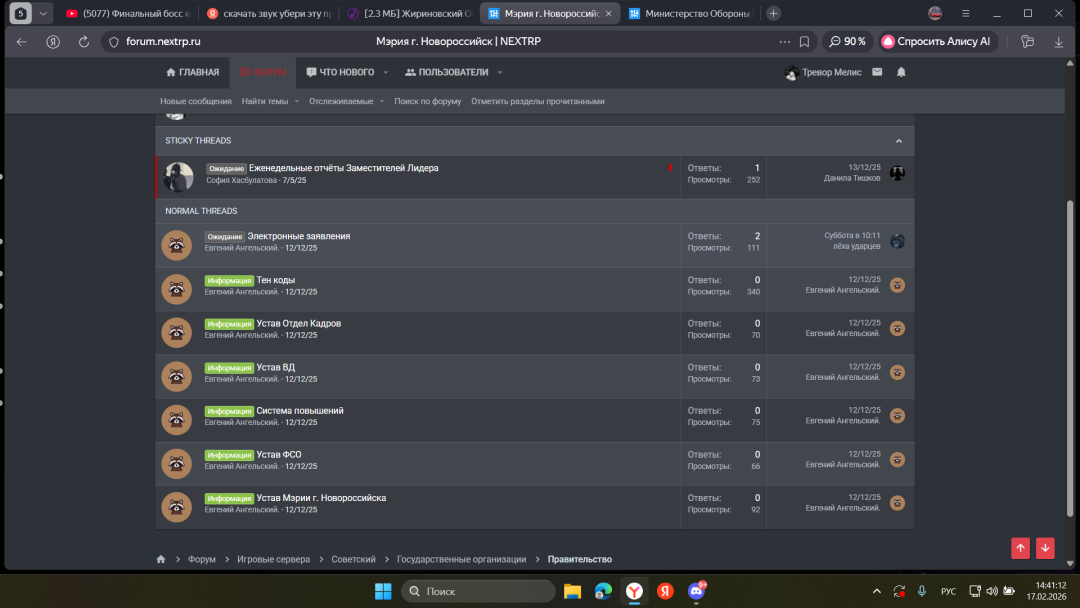Switch to the Министерство Обороны browser tab
This screenshot has height=608, width=1080.
point(690,14)
